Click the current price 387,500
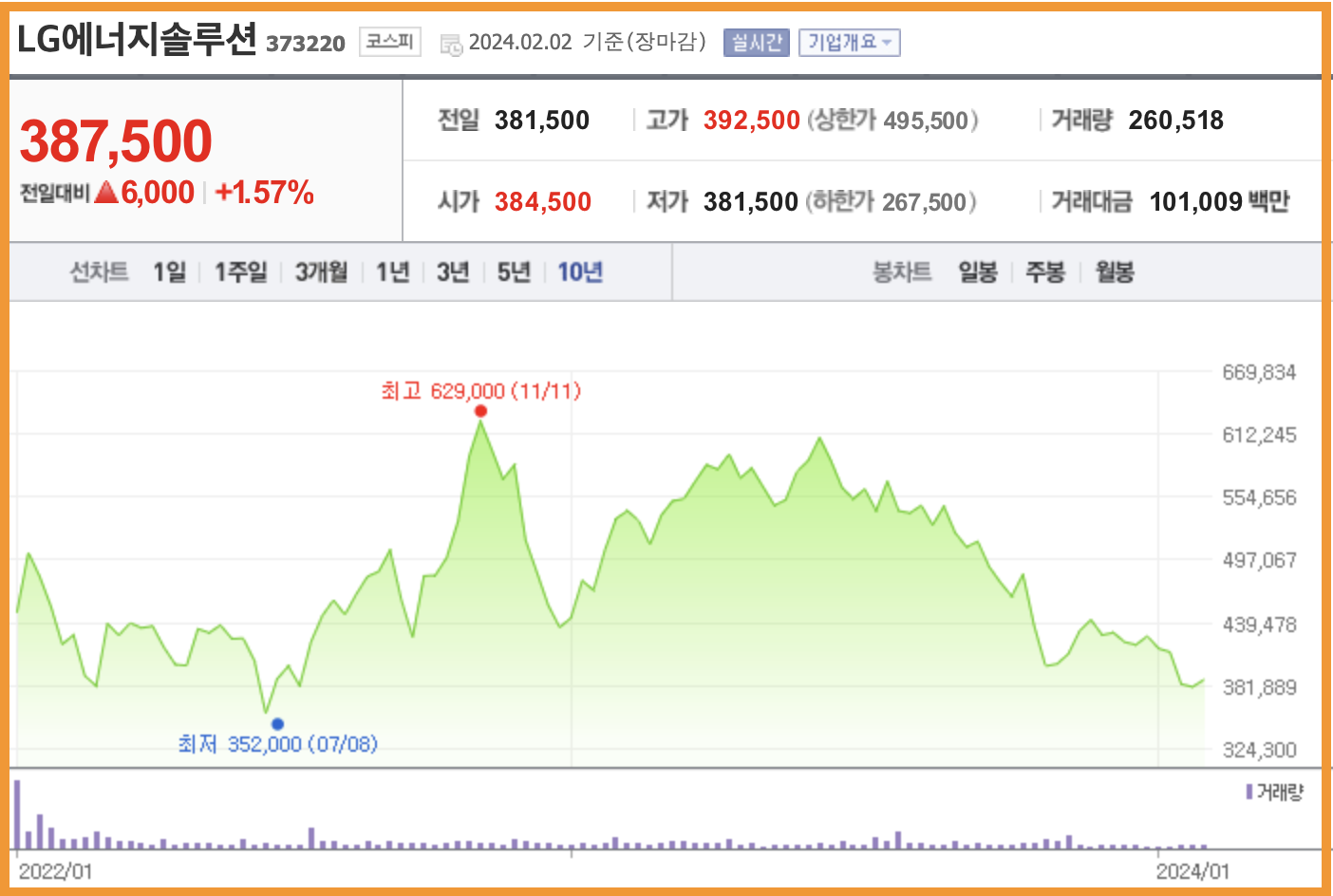 116,140
